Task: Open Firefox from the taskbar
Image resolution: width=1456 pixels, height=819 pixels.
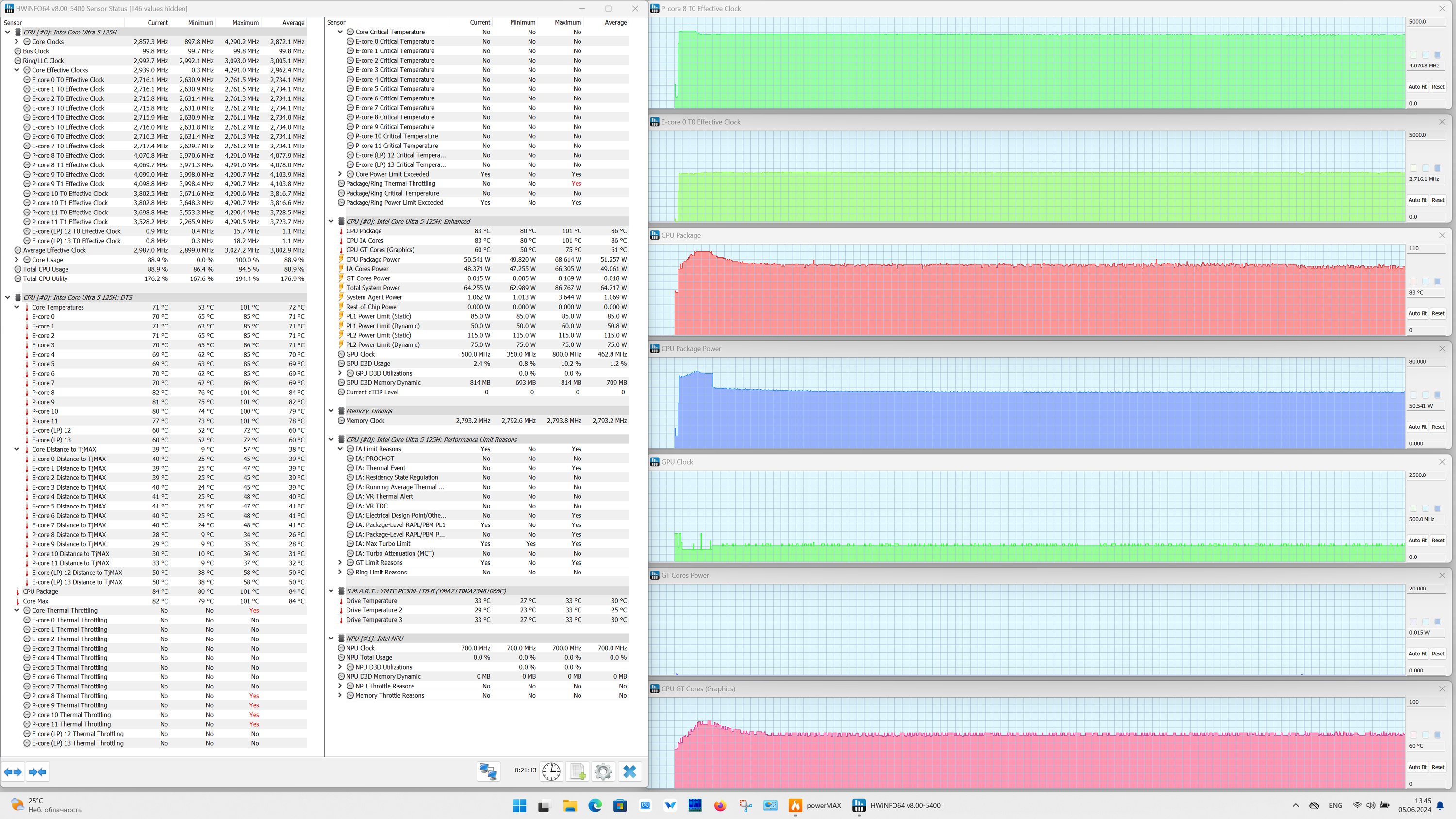Action: [720, 805]
